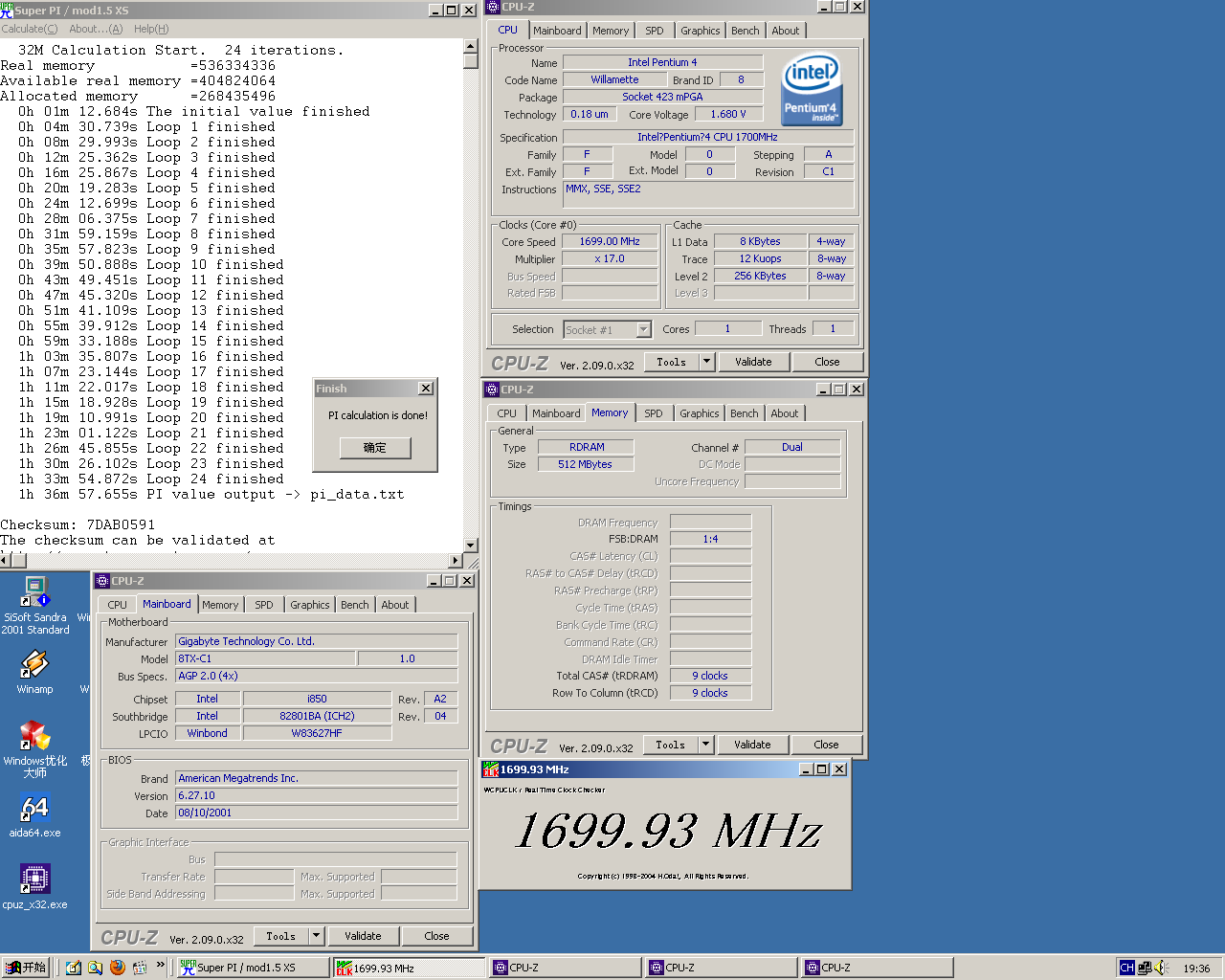Switch to the 1699.93 MHz taskbar button

click(410, 968)
